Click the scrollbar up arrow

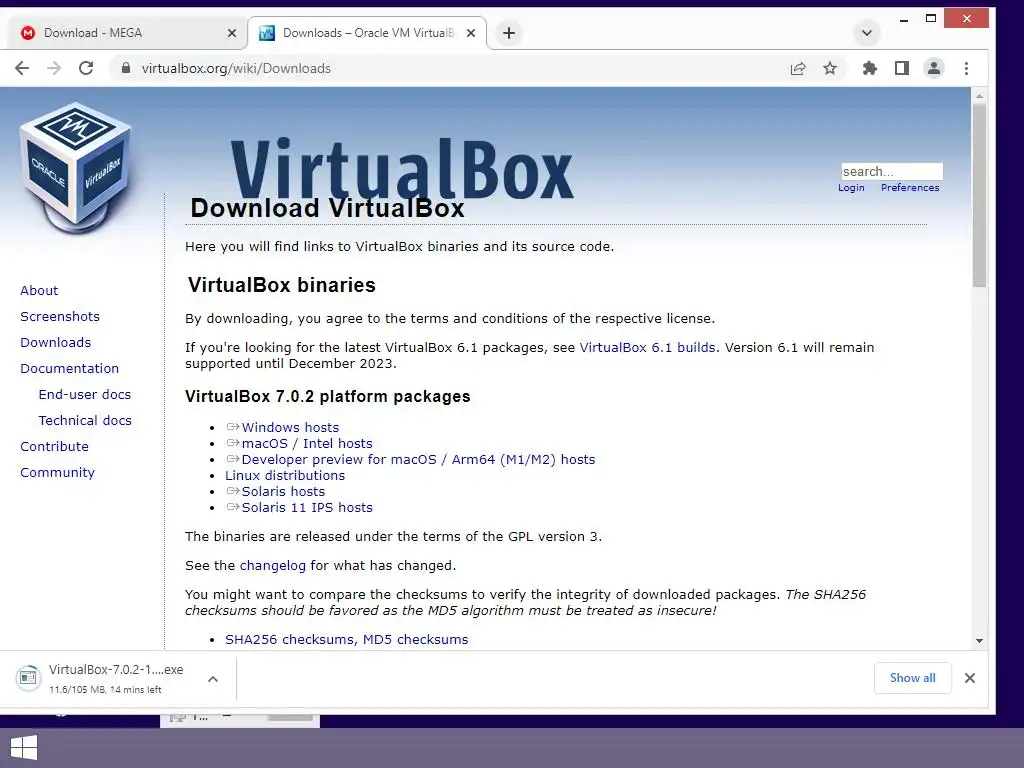(979, 96)
